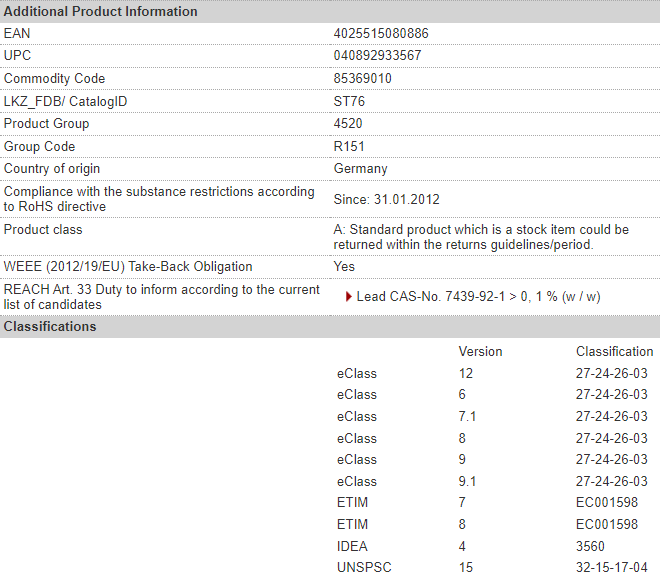Select Commodity Code value 85369010

(363, 78)
